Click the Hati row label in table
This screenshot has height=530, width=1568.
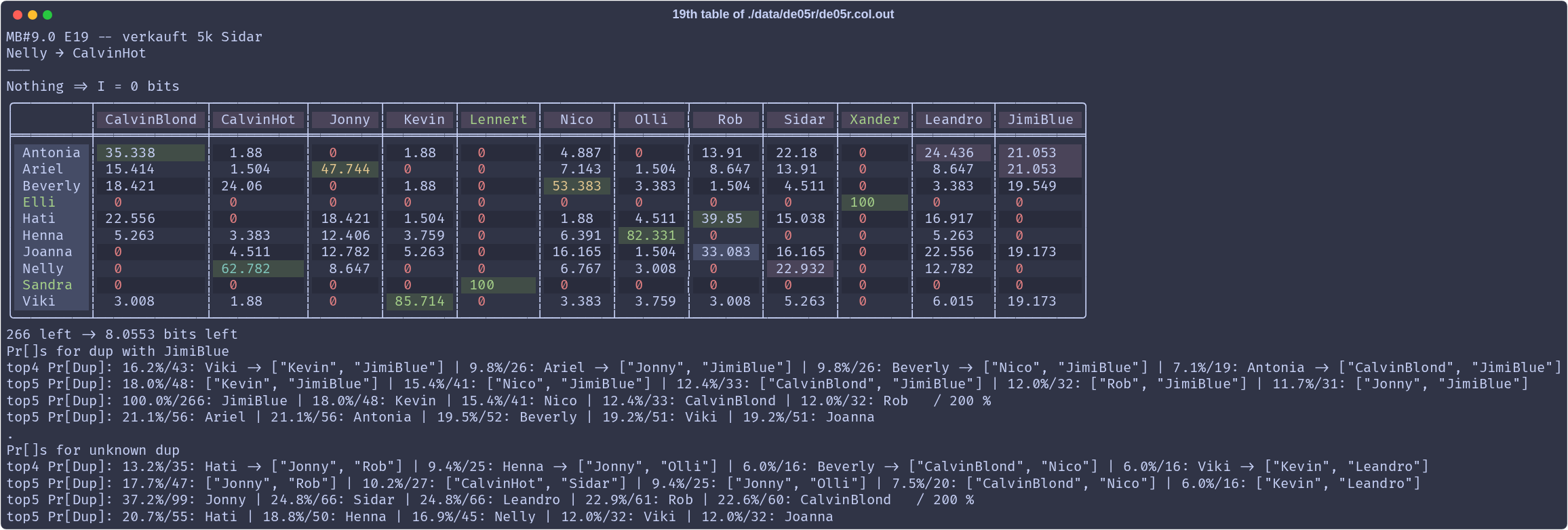coord(39,219)
